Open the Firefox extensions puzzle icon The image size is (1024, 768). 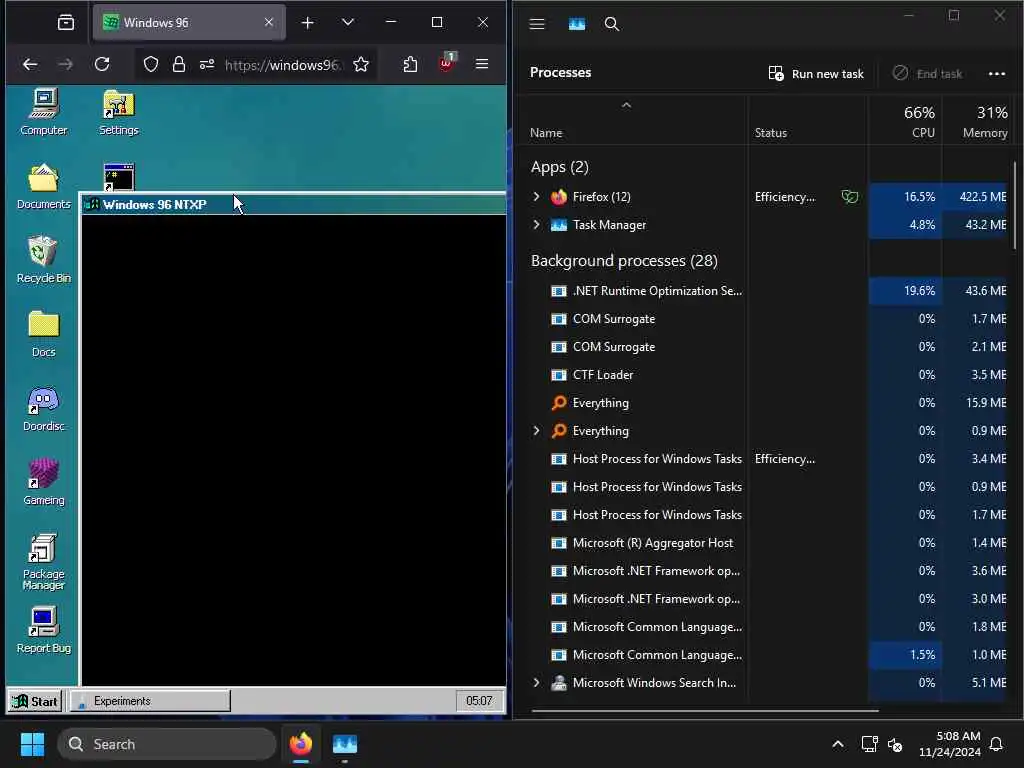[x=410, y=64]
